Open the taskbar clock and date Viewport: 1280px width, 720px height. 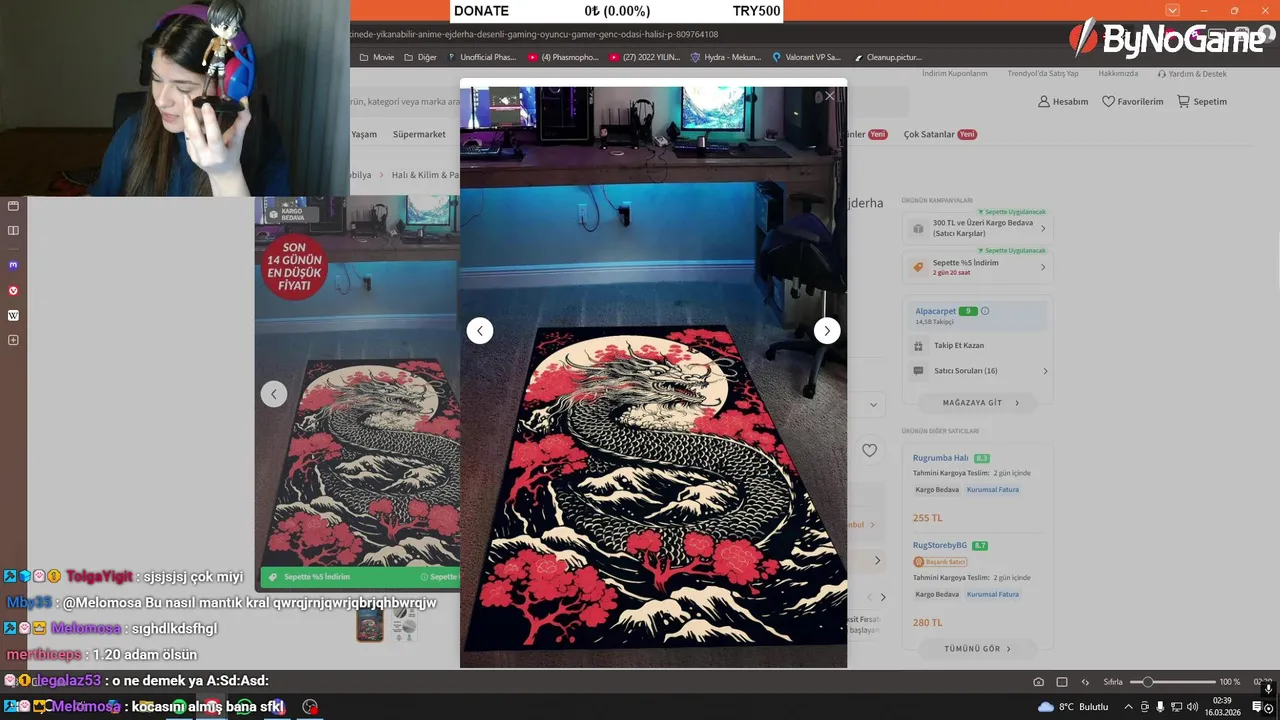coord(1222,707)
